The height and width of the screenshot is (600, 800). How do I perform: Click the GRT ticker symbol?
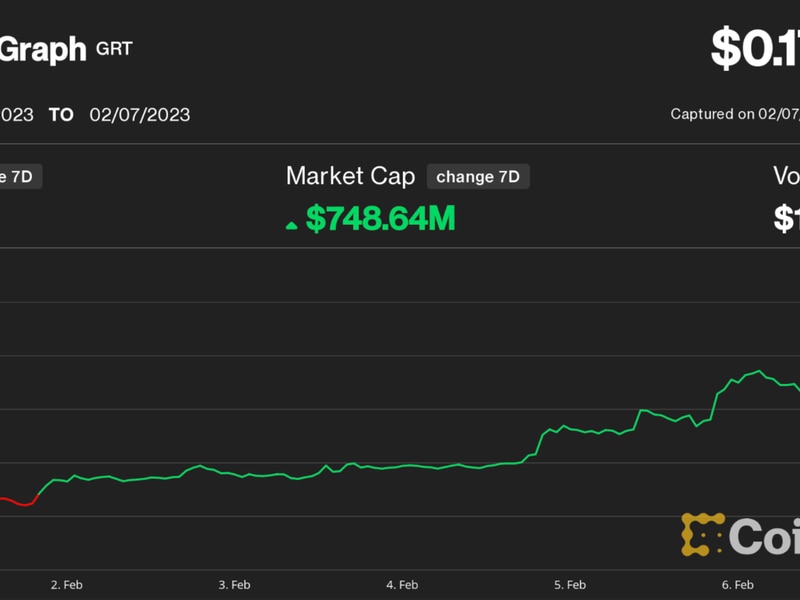point(114,48)
